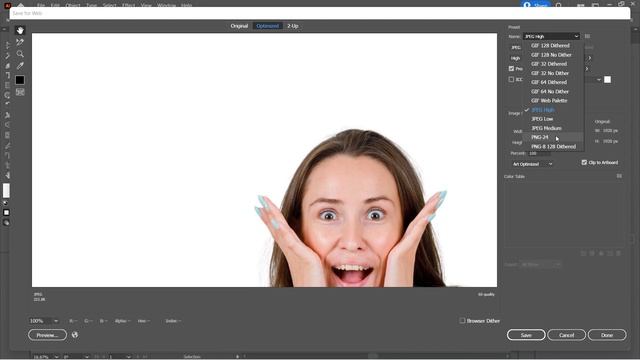Open the browser preview globe icon
Screen dimensions: 640x360
coord(75,335)
